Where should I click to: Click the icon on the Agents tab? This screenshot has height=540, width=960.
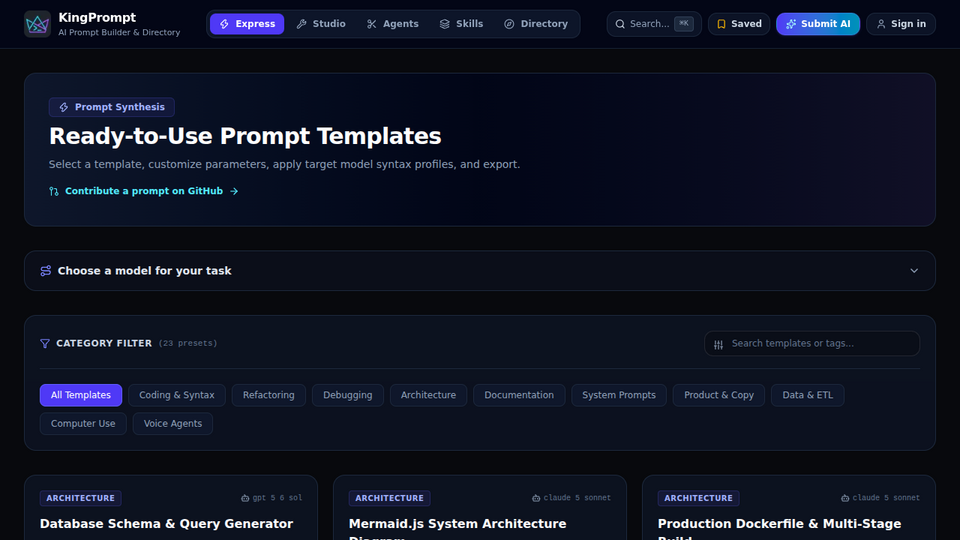372,24
